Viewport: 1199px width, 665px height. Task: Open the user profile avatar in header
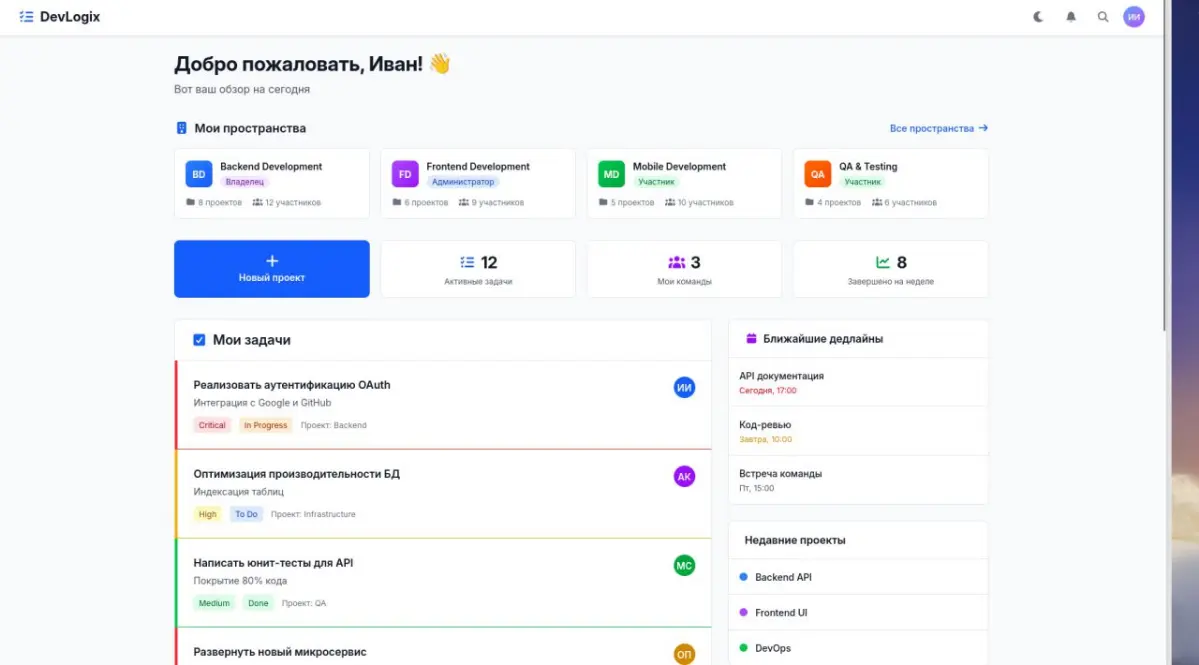[1134, 16]
